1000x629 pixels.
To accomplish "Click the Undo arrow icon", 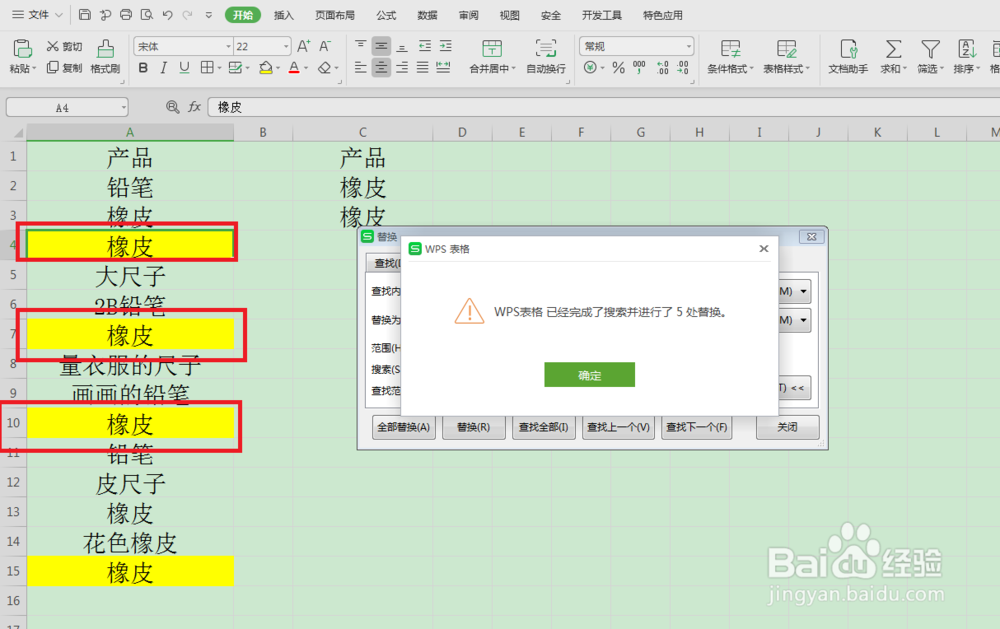I will click(168, 15).
